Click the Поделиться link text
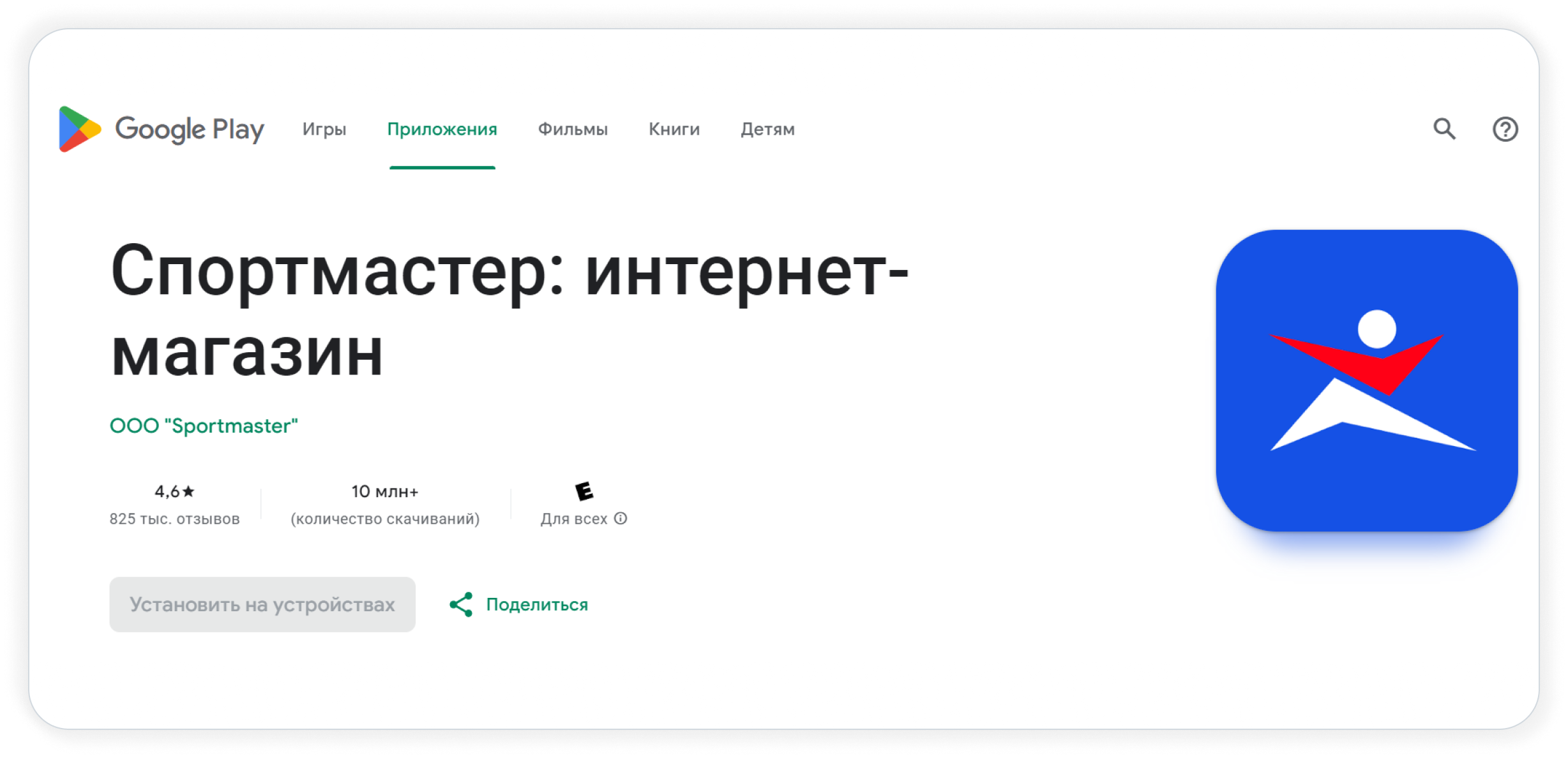This screenshot has height=758, width=1568. pyautogui.click(x=537, y=604)
